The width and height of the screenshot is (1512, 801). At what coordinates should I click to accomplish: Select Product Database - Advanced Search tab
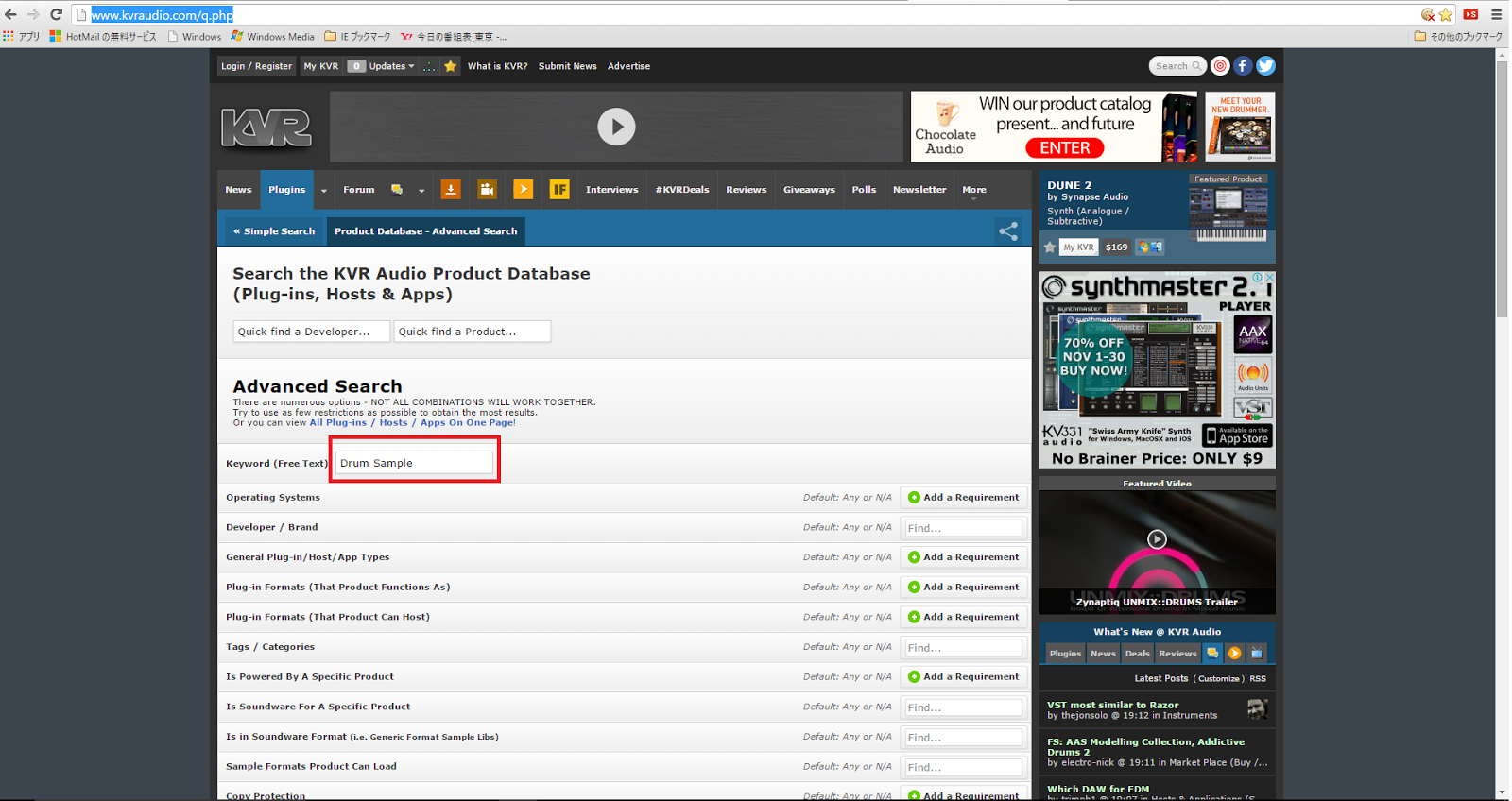click(x=425, y=231)
